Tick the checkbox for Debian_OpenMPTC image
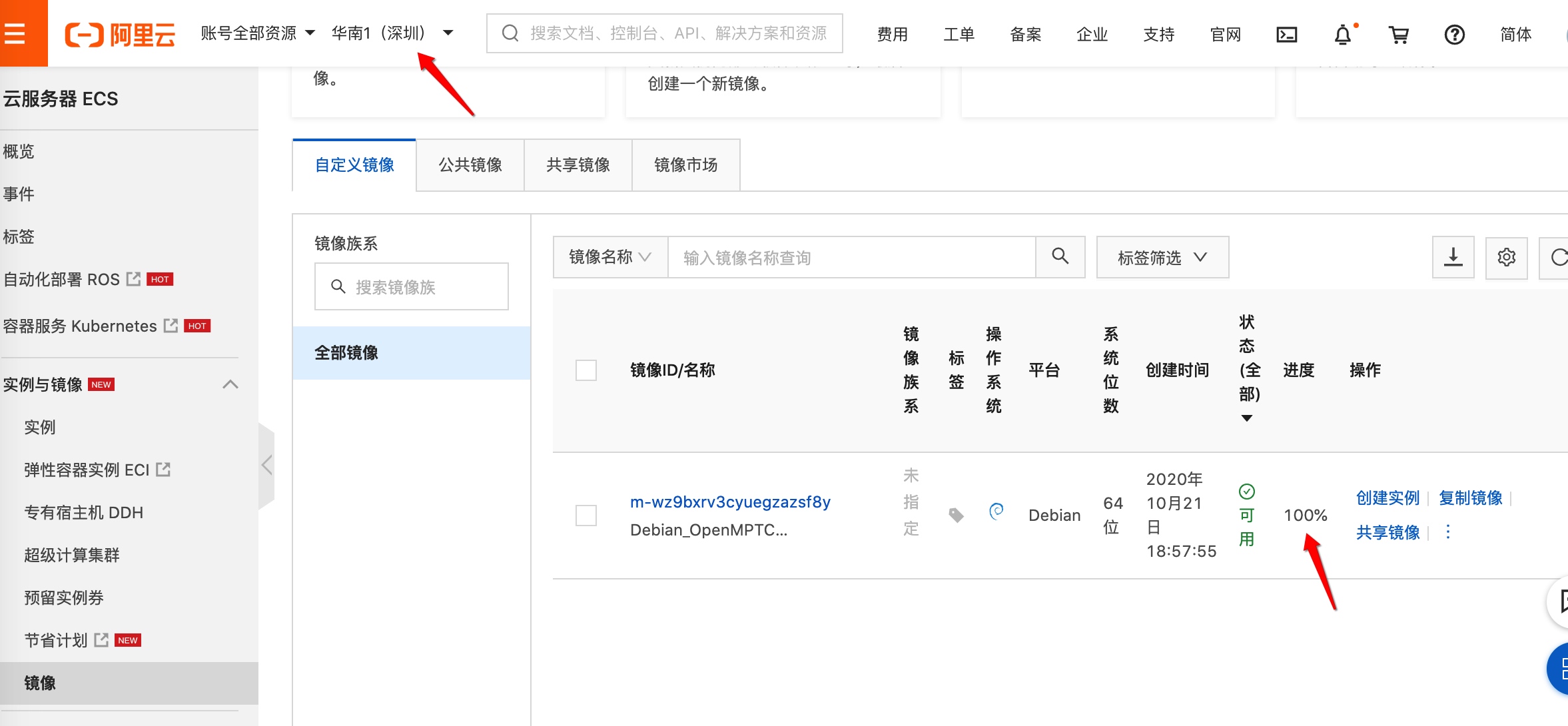1568x726 pixels. click(x=586, y=515)
